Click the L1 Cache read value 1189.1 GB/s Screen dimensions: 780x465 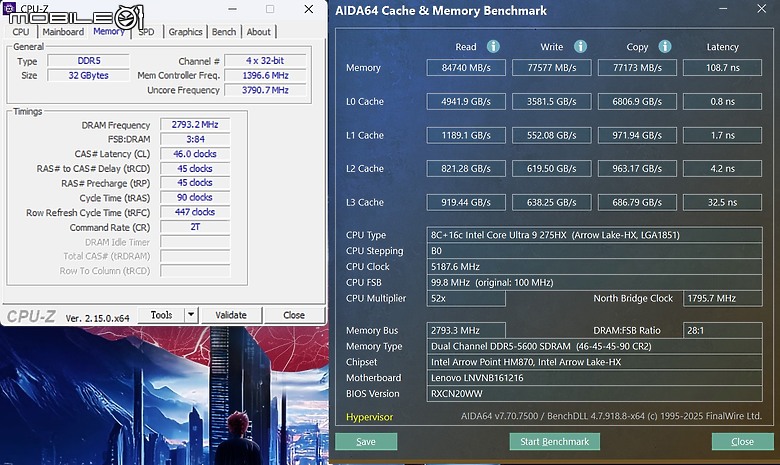(466, 135)
